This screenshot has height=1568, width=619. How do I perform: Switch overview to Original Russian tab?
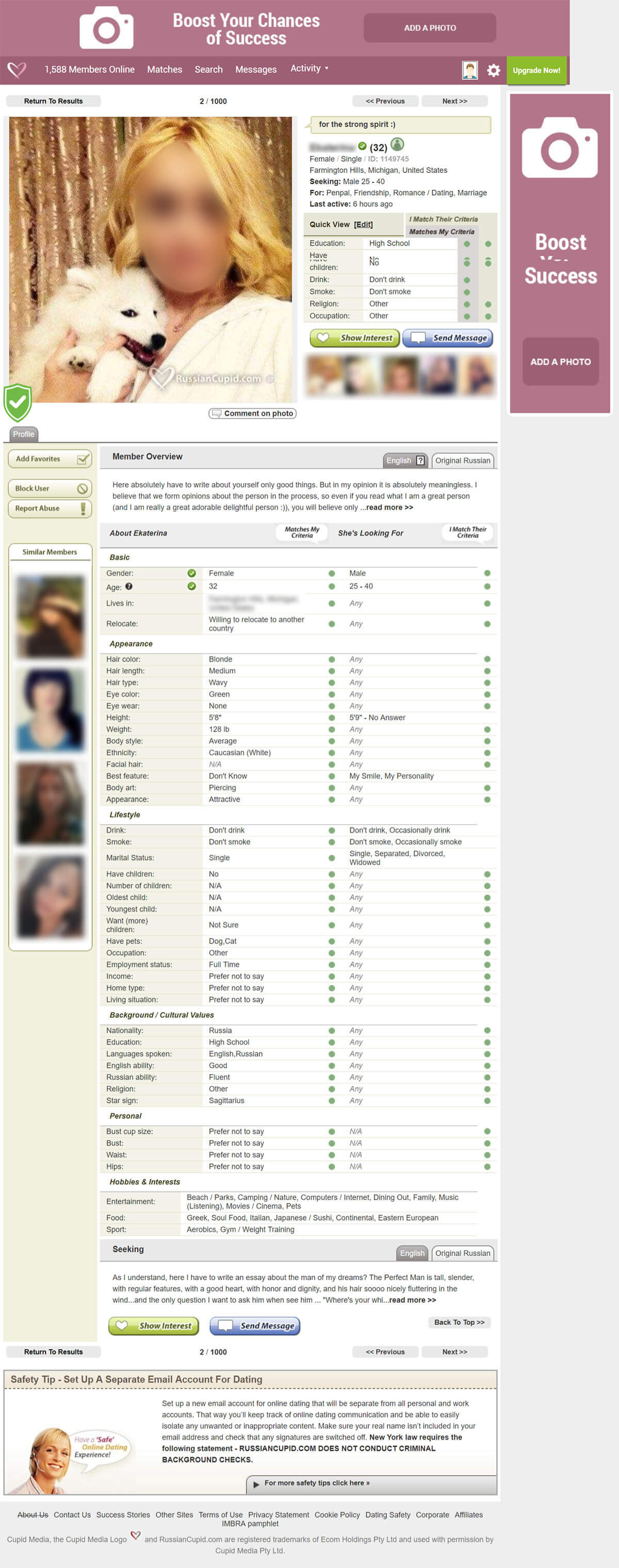(462, 460)
